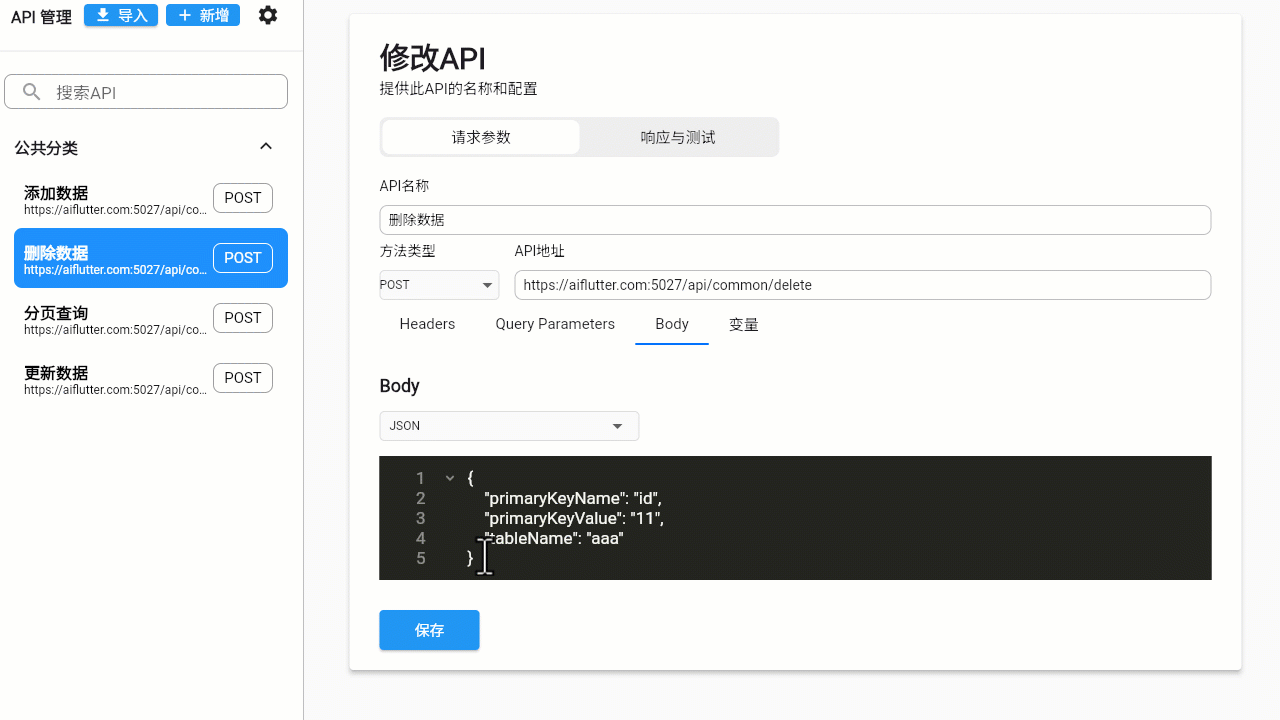Click the 新增 add button
1280x720 pixels.
pyautogui.click(x=203, y=15)
